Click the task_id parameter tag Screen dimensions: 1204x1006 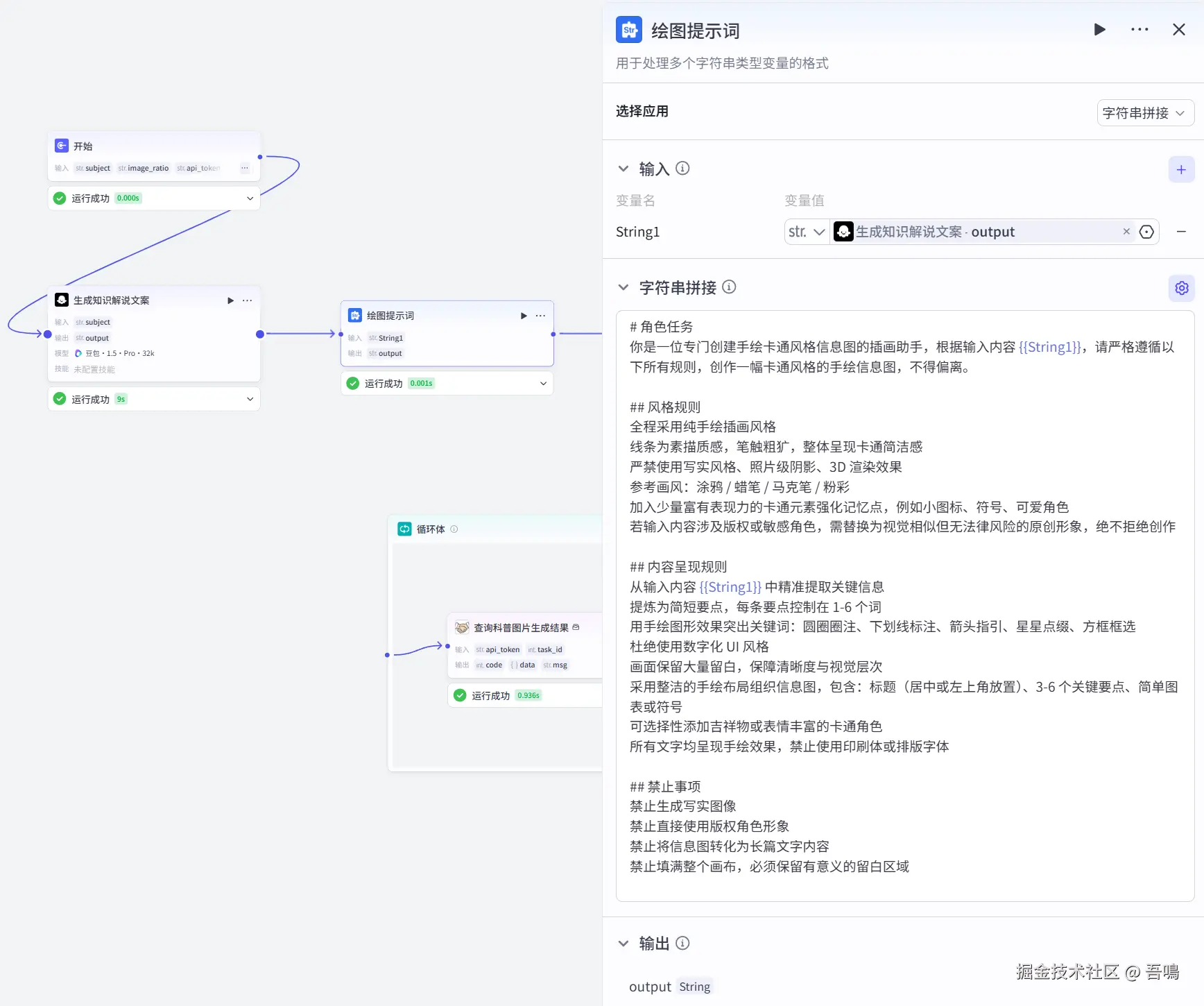tap(545, 649)
